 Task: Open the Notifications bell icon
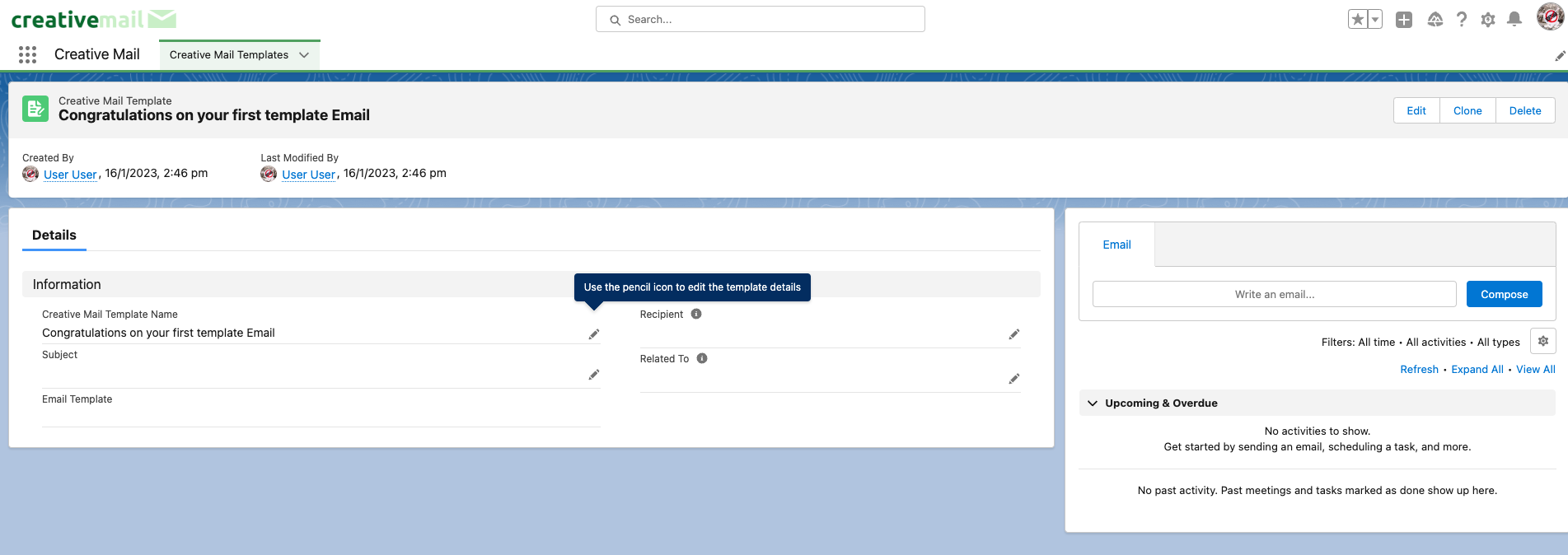click(1514, 20)
